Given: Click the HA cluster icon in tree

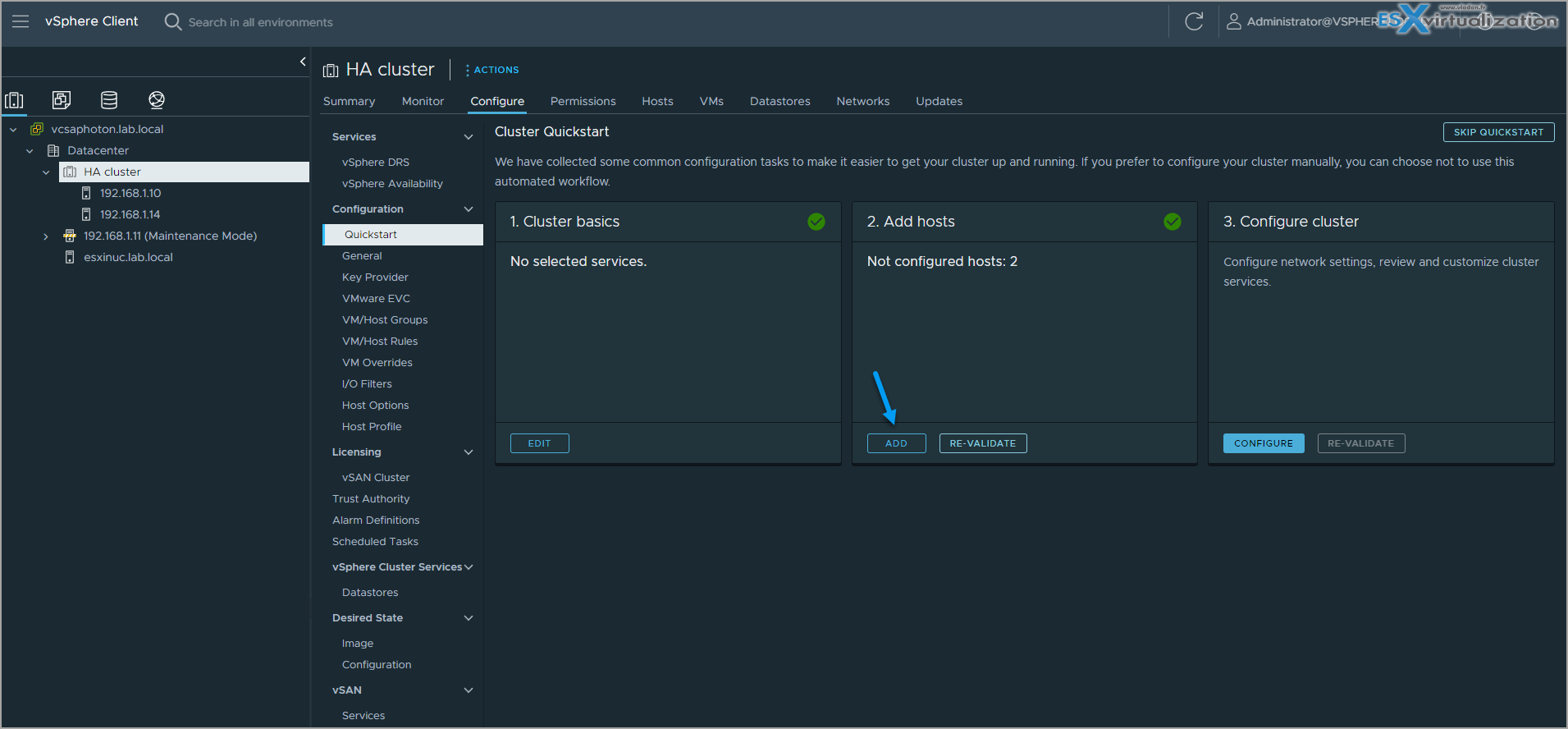Looking at the screenshot, I should pyautogui.click(x=70, y=172).
